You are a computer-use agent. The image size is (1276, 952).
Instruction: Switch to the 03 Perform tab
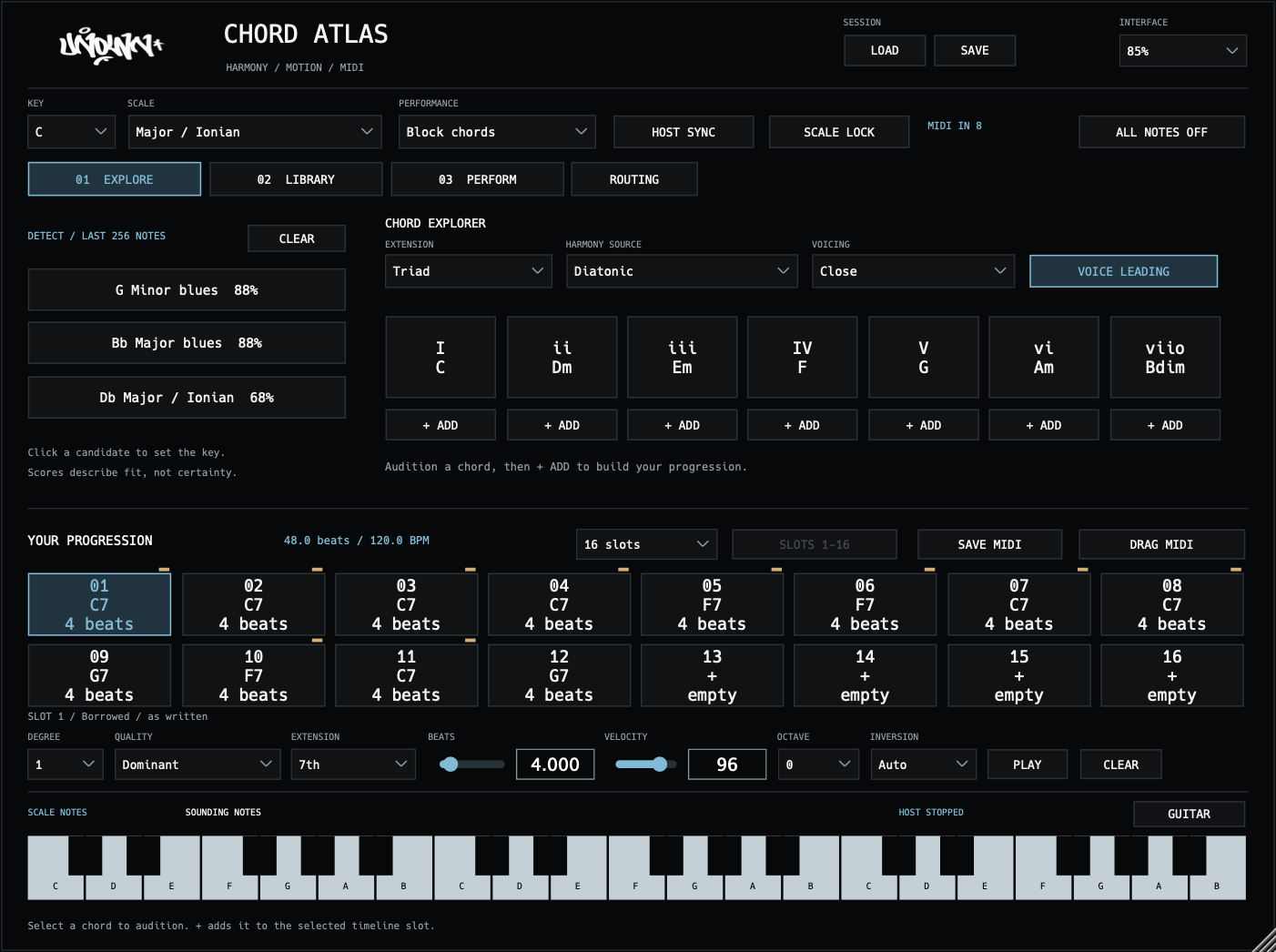pos(477,179)
